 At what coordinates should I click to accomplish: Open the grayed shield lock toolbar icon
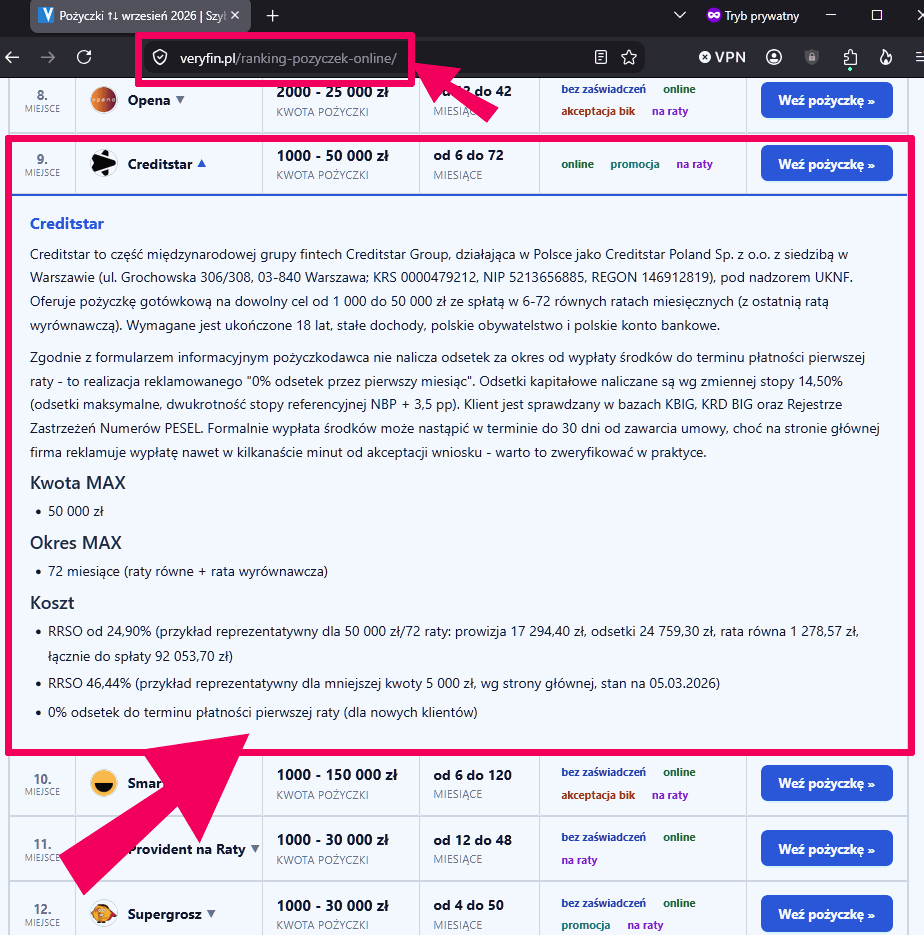pos(811,57)
